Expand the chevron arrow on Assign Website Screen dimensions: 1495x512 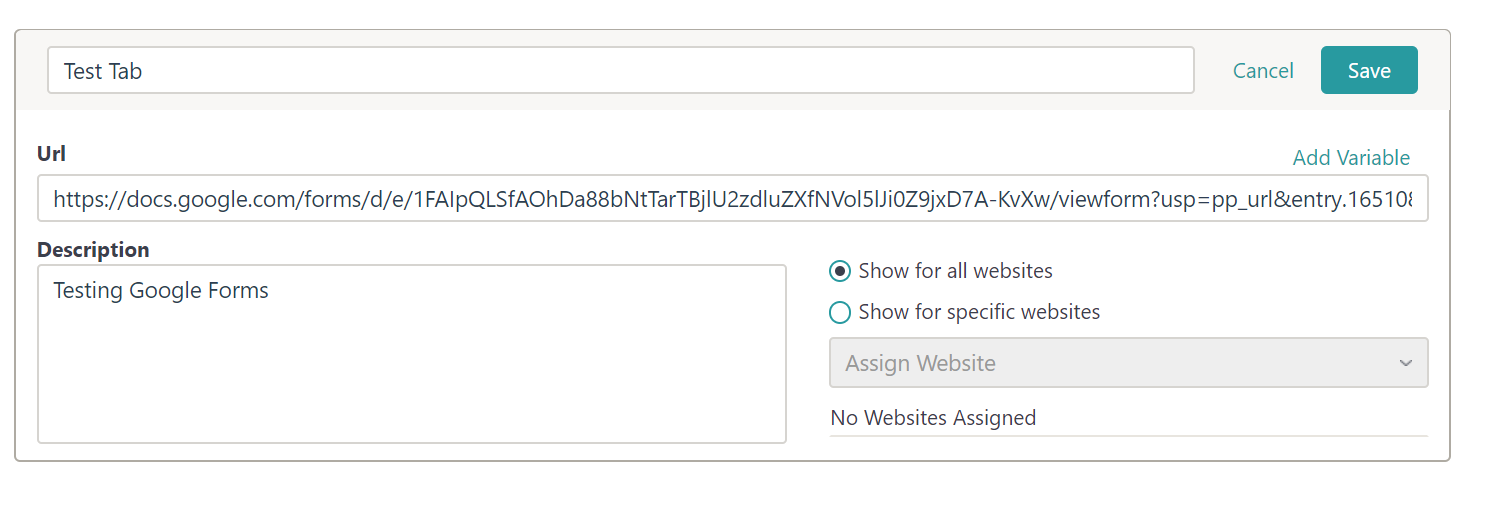1406,363
